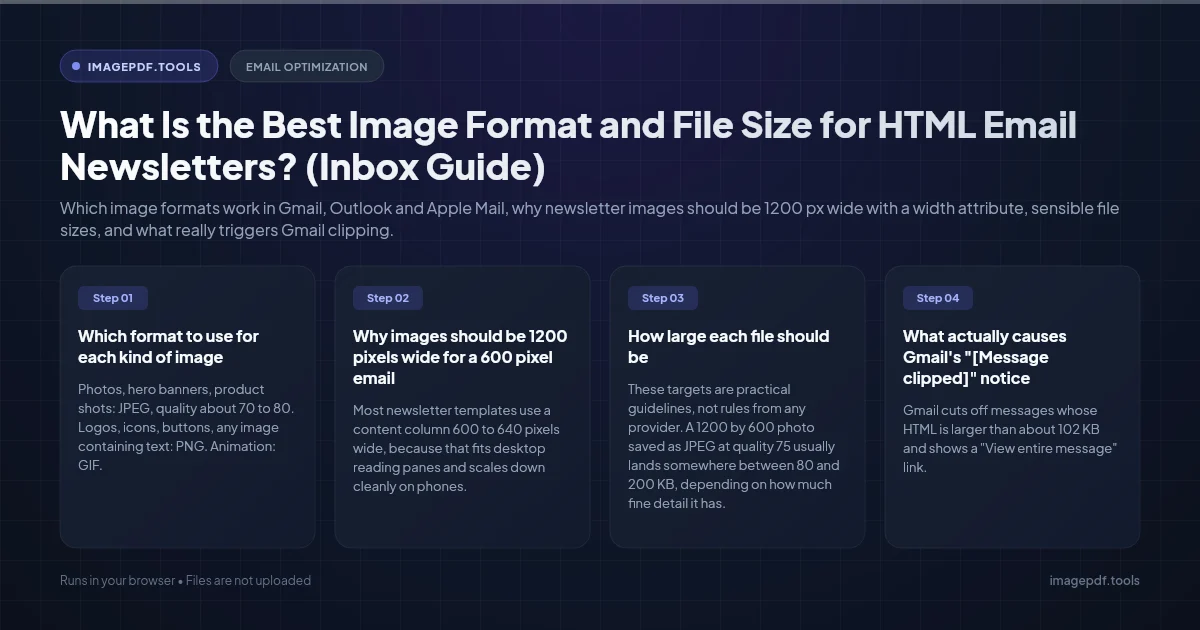Click the main headline about HTML Email Newsletters
This screenshot has height=630, width=1200.
(x=568, y=146)
